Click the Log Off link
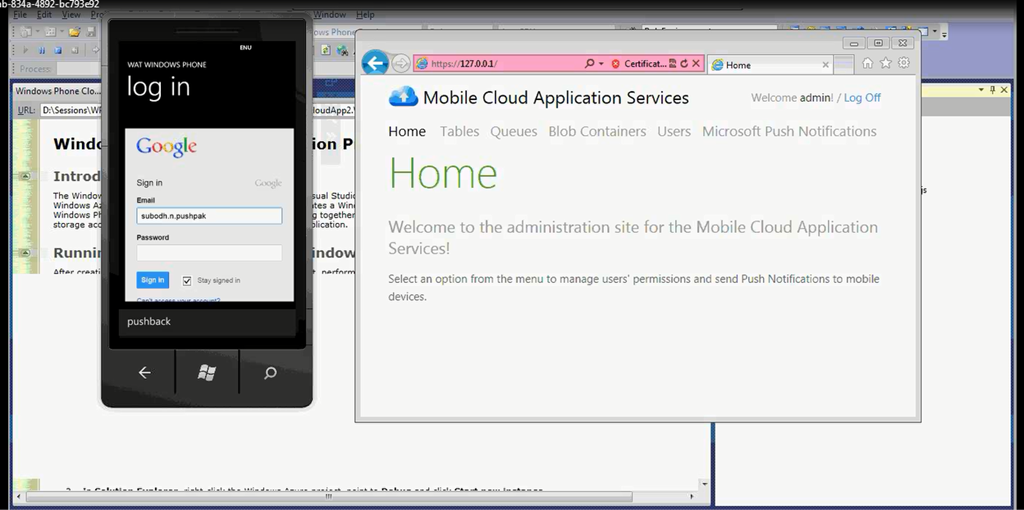Viewport: 1024px width, 510px height. [x=862, y=98]
